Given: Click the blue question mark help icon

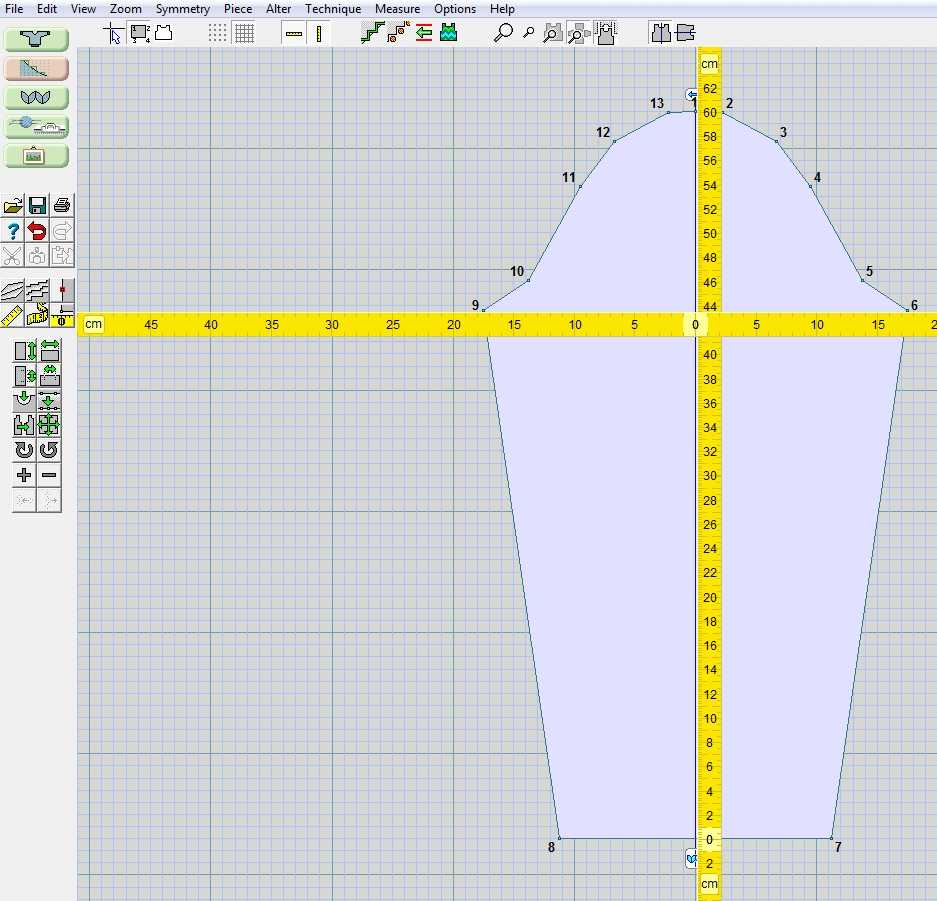Looking at the screenshot, I should click(x=13, y=231).
